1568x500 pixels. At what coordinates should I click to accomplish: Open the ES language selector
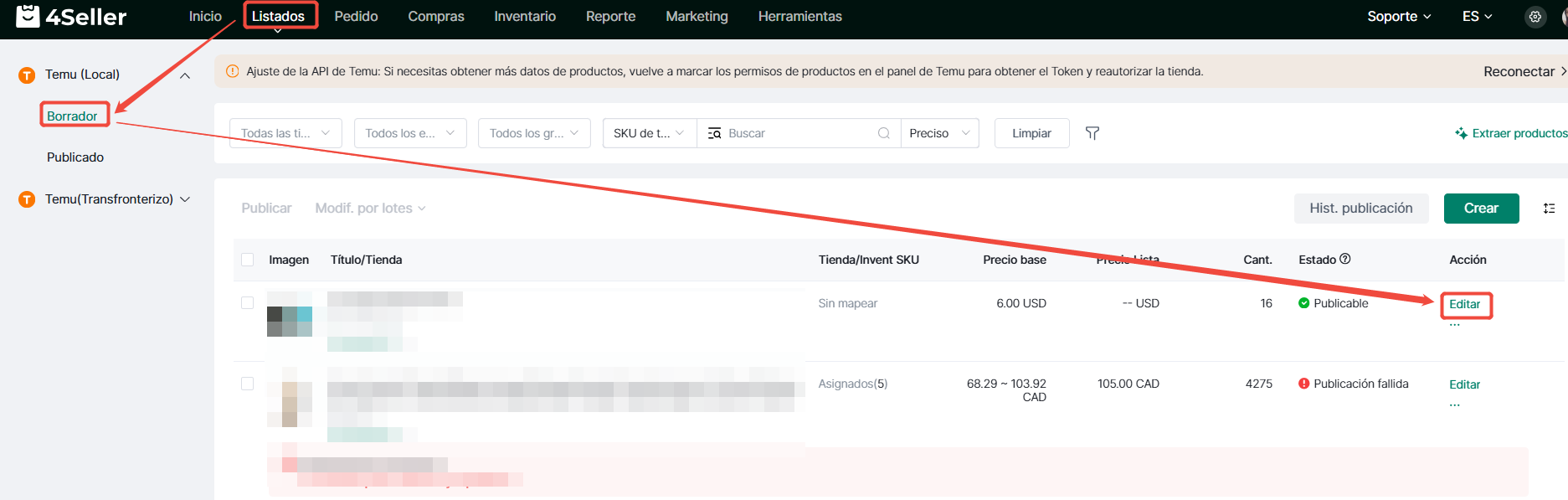(x=1477, y=16)
